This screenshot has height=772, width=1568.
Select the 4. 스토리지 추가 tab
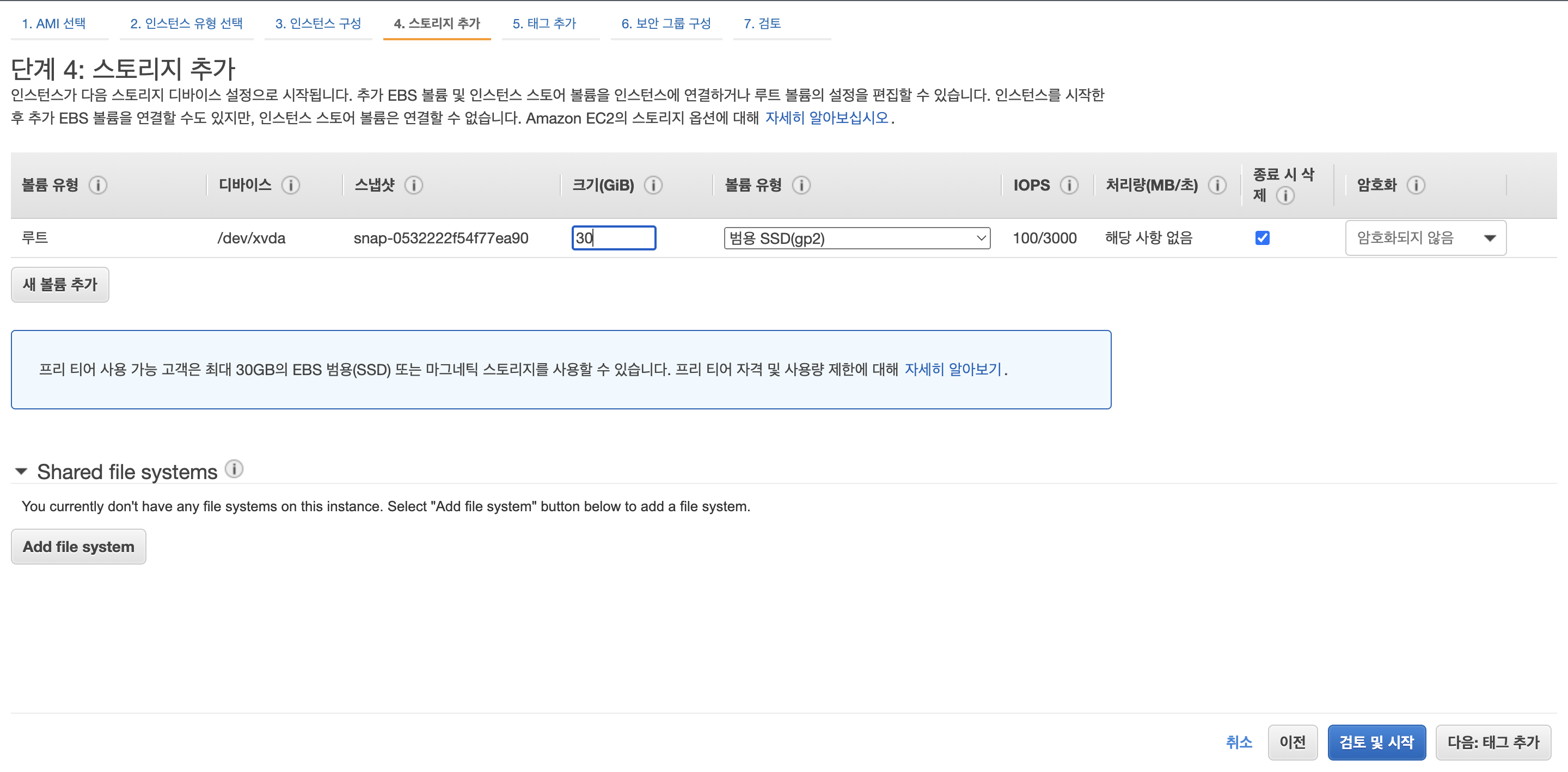pos(437,24)
